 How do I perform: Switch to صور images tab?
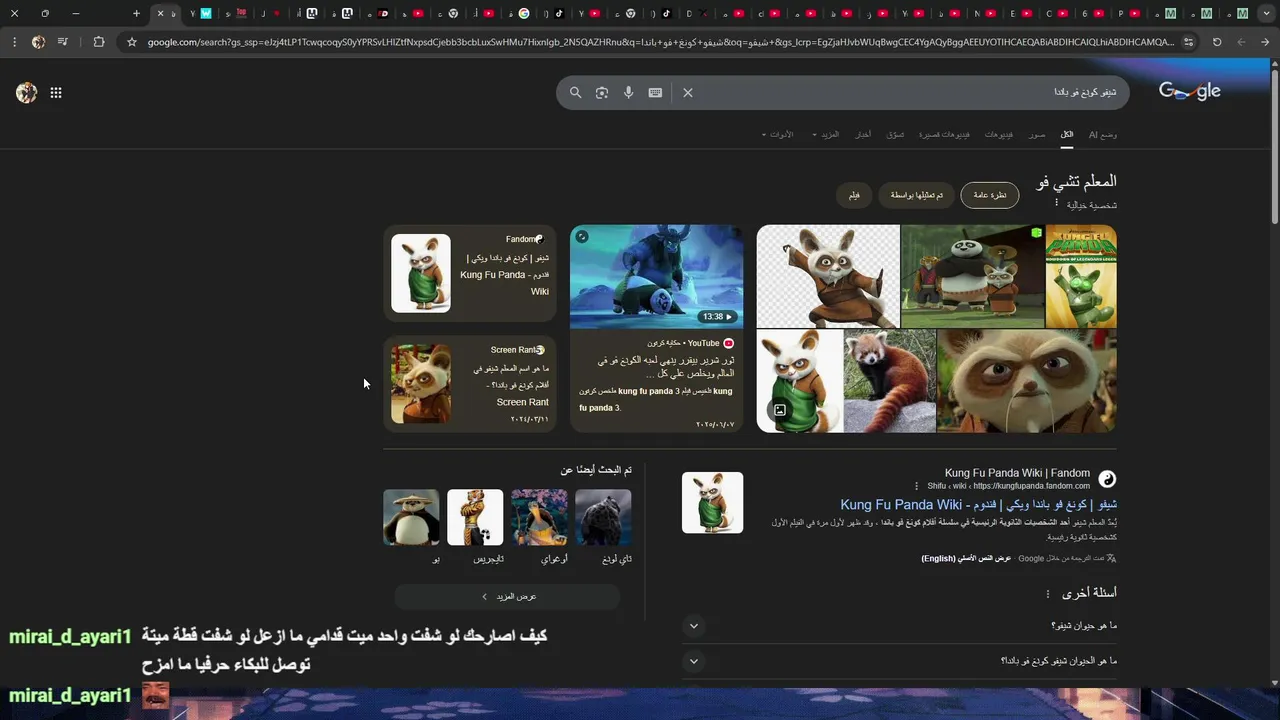[x=1038, y=134]
